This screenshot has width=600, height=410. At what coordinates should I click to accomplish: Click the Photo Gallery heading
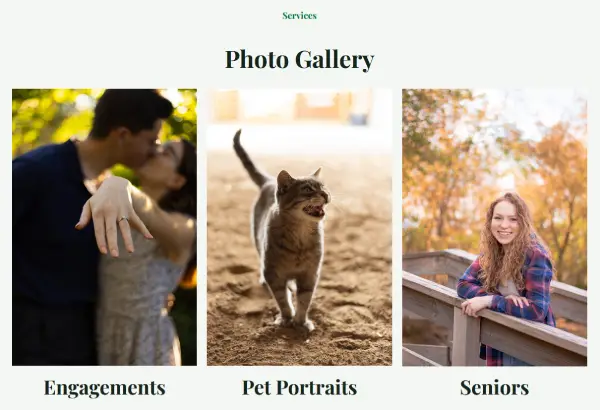299,59
